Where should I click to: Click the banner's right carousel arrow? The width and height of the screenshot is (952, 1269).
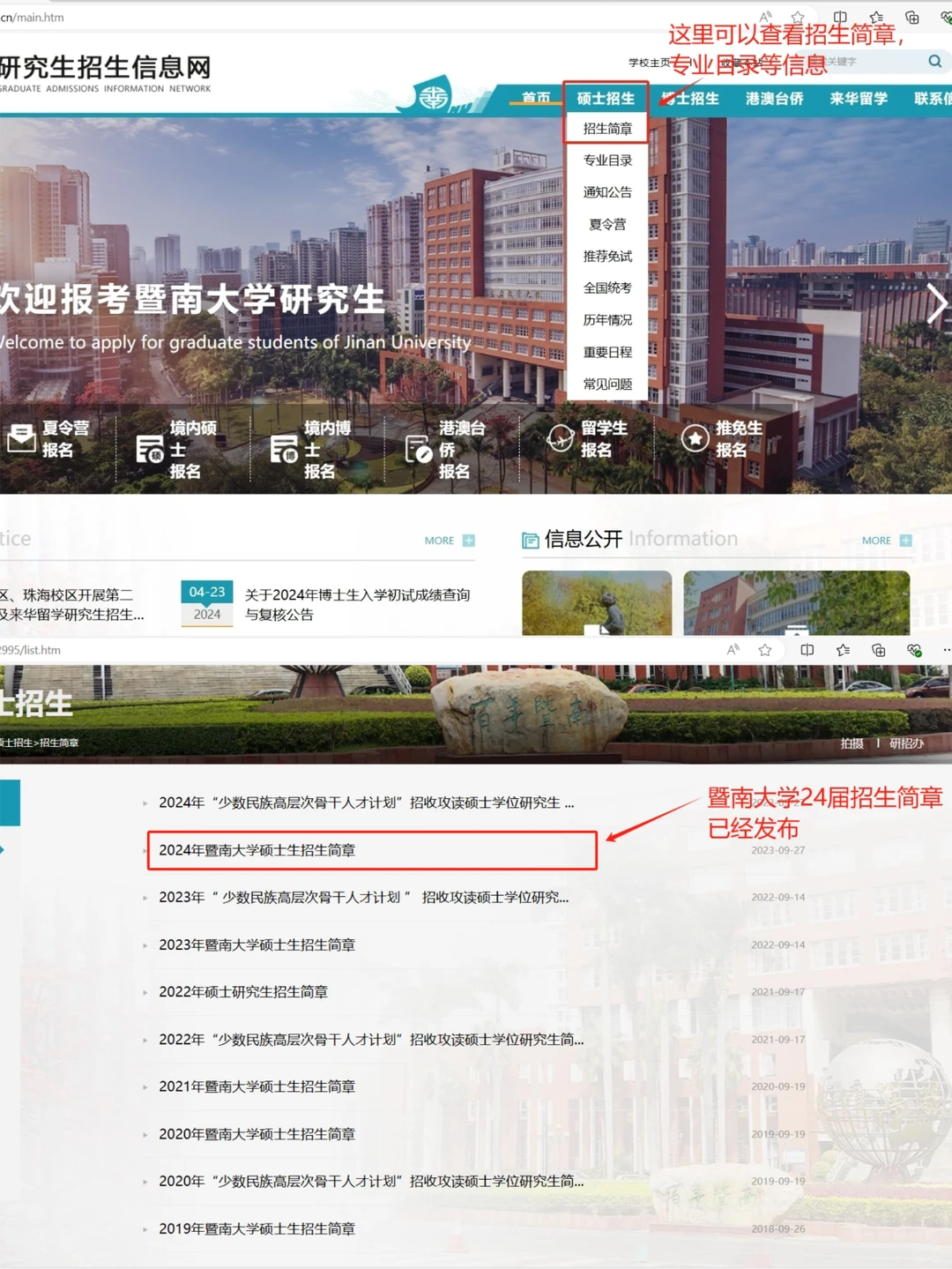(939, 303)
